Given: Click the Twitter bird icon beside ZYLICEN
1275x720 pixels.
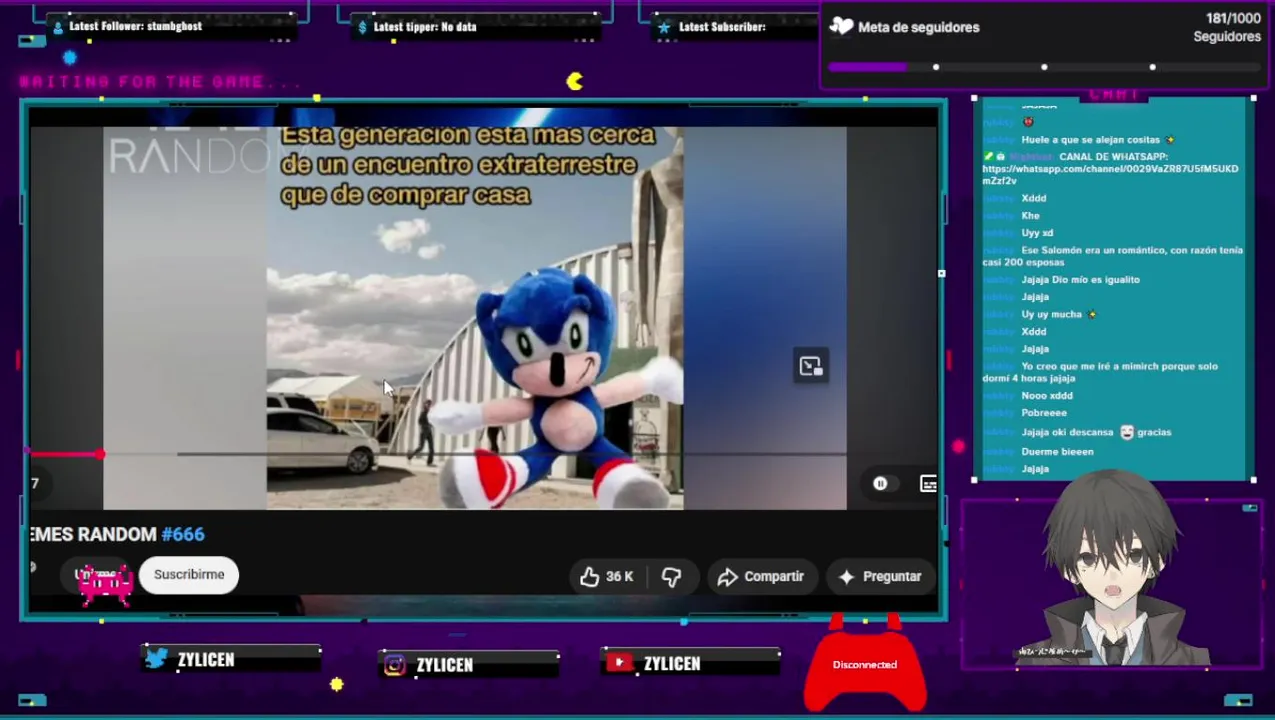Looking at the screenshot, I should (x=156, y=658).
